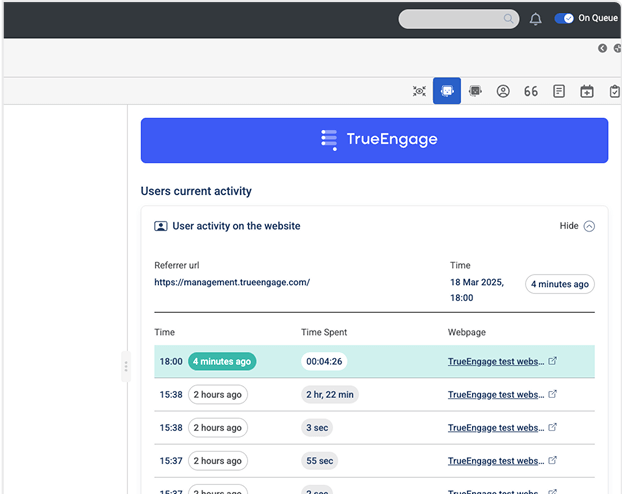The image size is (622, 494).
Task: Open webpage link in '55 sec' row
Action: [x=496, y=461]
